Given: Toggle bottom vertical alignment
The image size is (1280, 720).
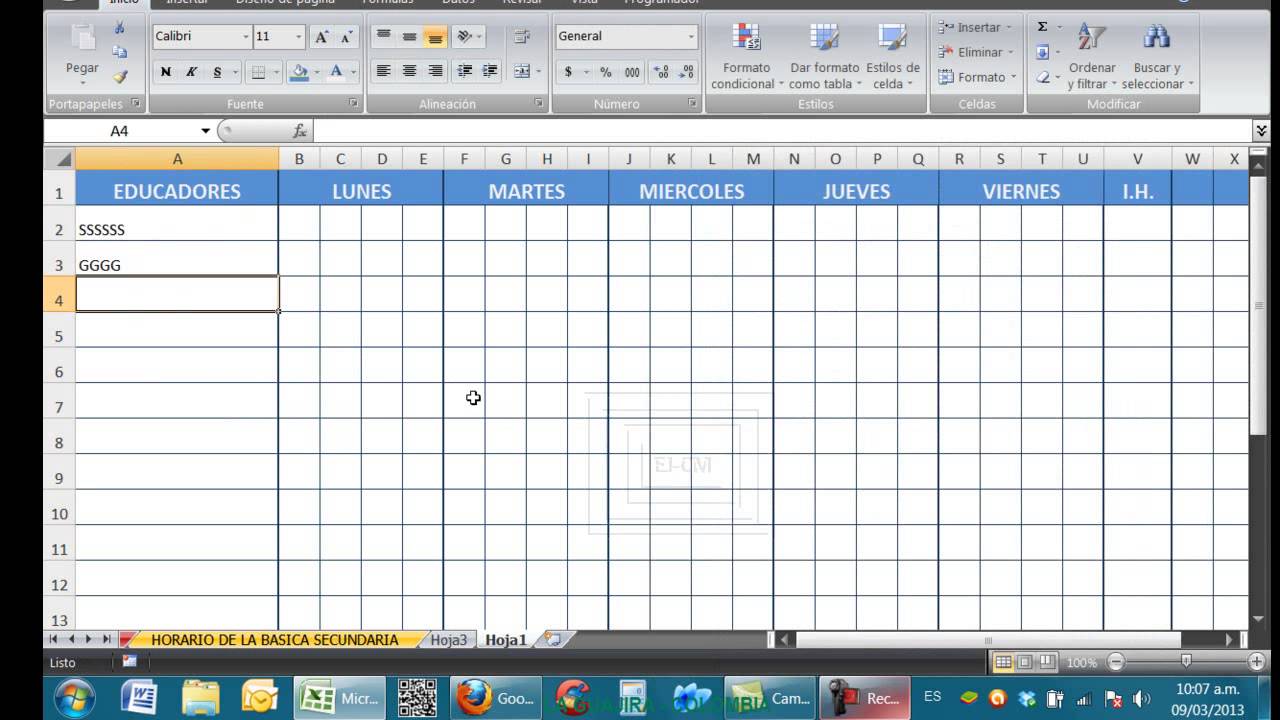Looking at the screenshot, I should (435, 37).
